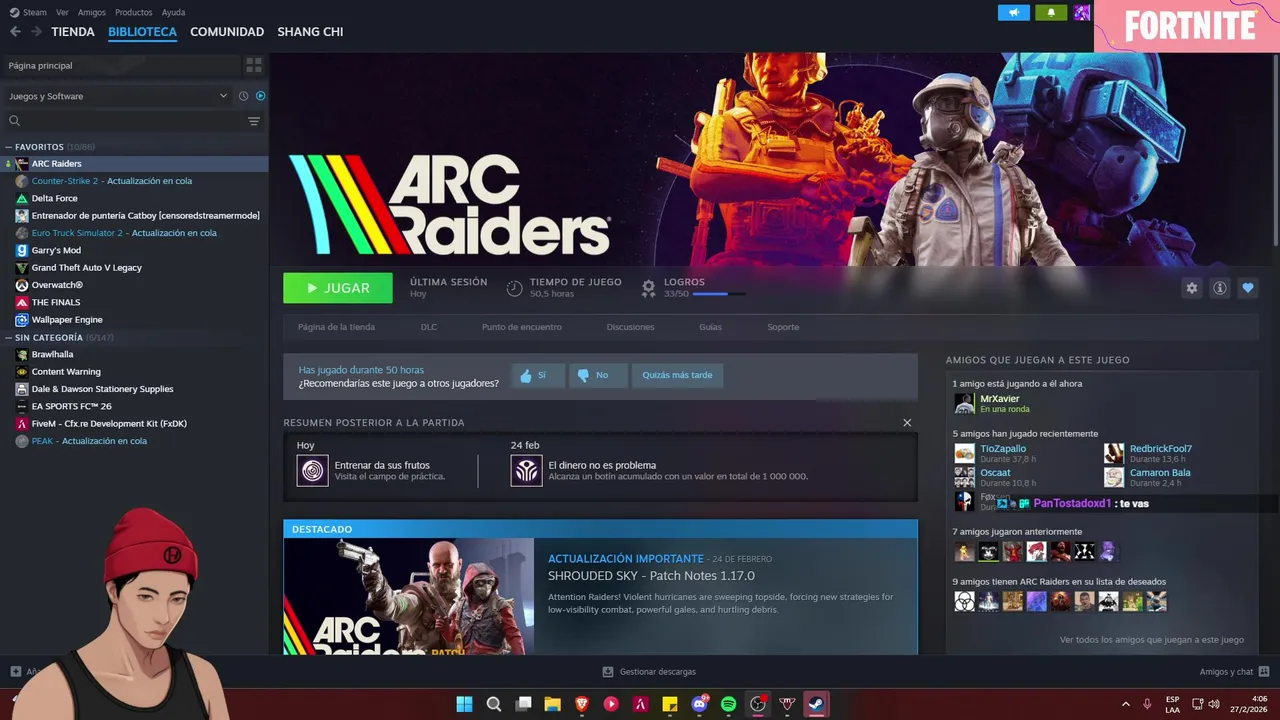
Task: Click the JUGAR play button
Action: (x=338, y=288)
